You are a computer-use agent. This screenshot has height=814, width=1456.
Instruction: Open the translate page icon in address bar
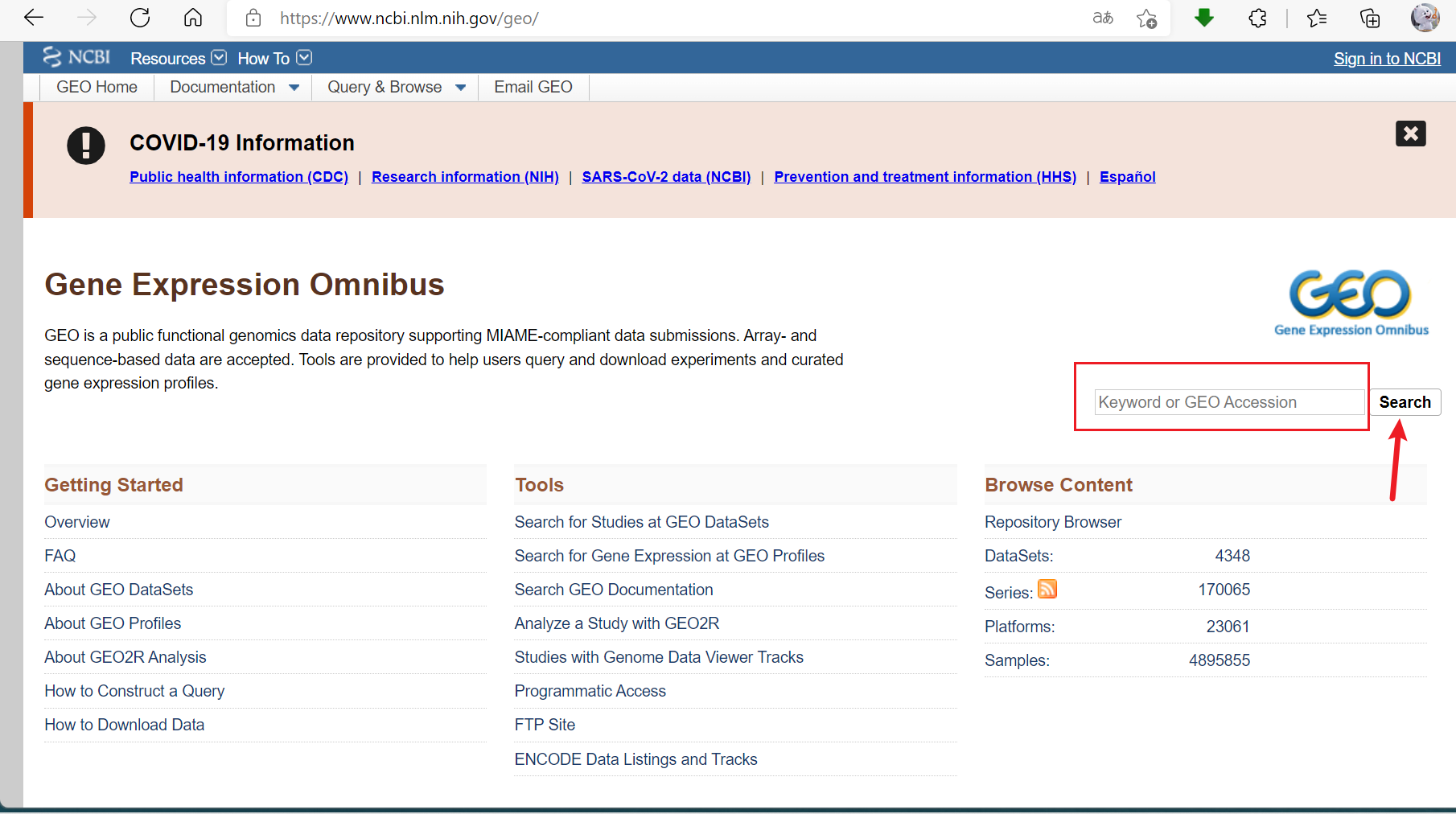1103,18
